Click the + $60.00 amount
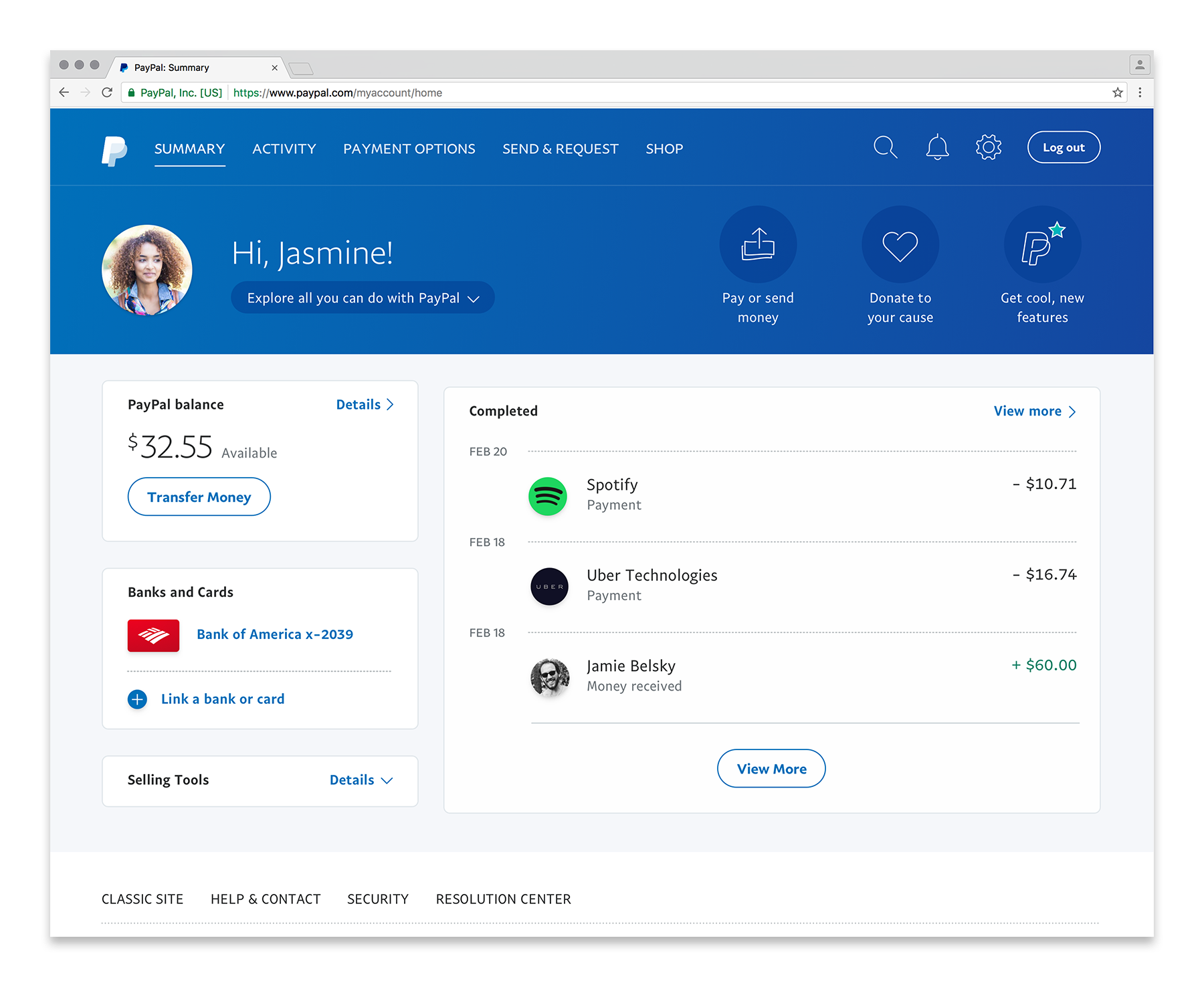The image size is (1204, 987). (1043, 665)
